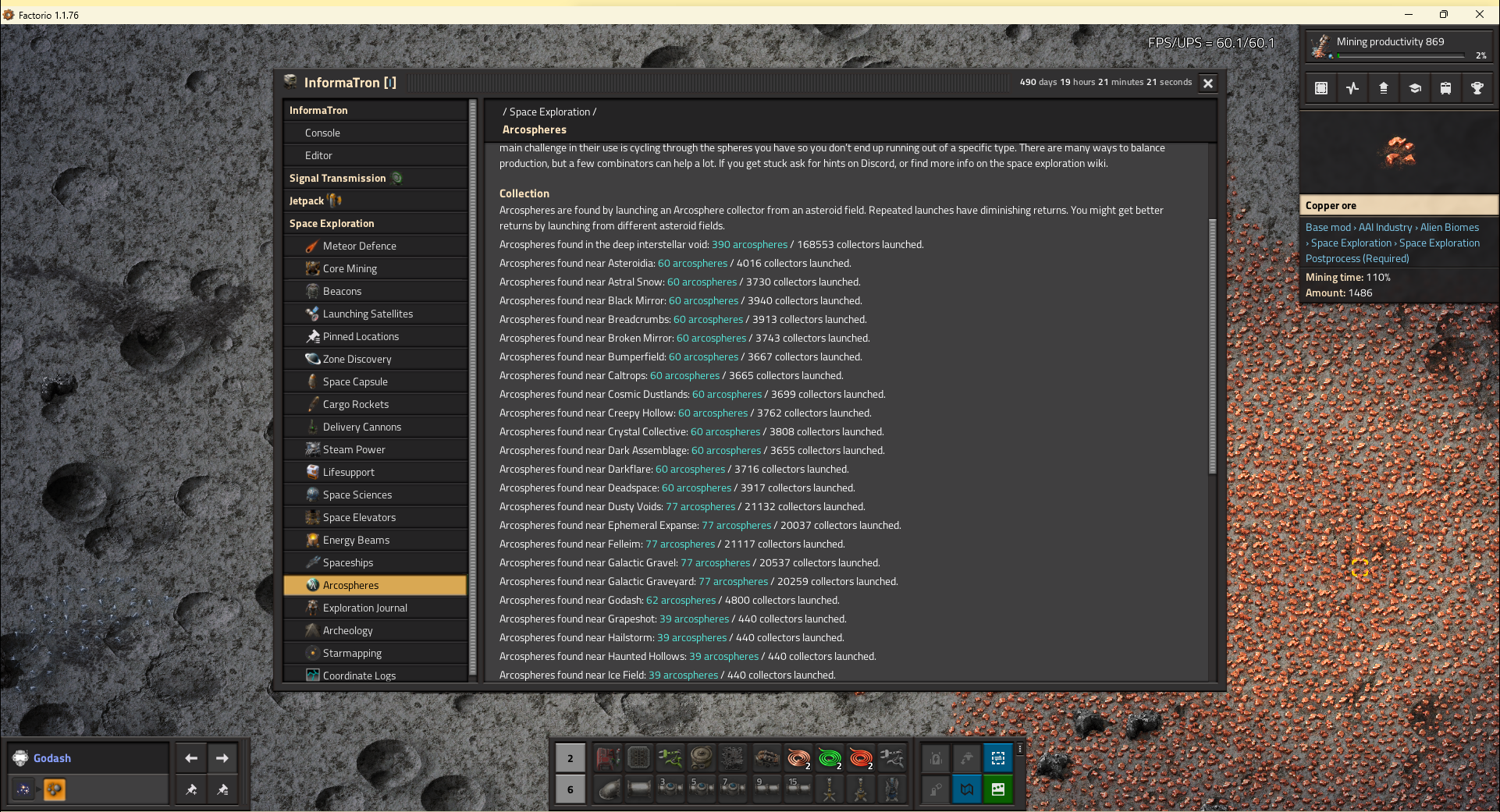Pick the metal scaffold tile item
1500x812 pixels.
click(x=639, y=757)
